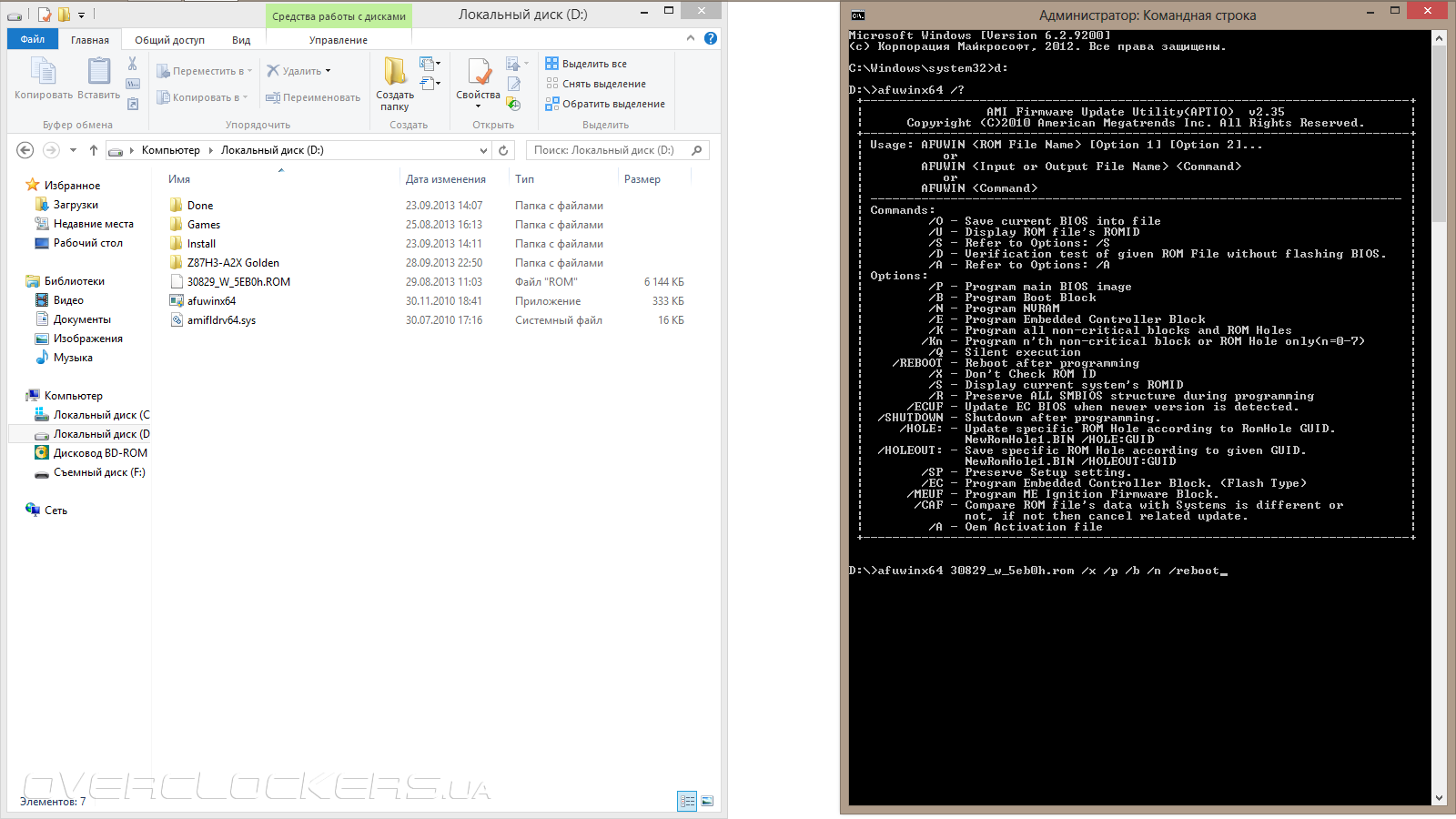This screenshot has height=819, width=1456.
Task: Click Invert selection (Обратить выделение)
Action: pos(605,104)
